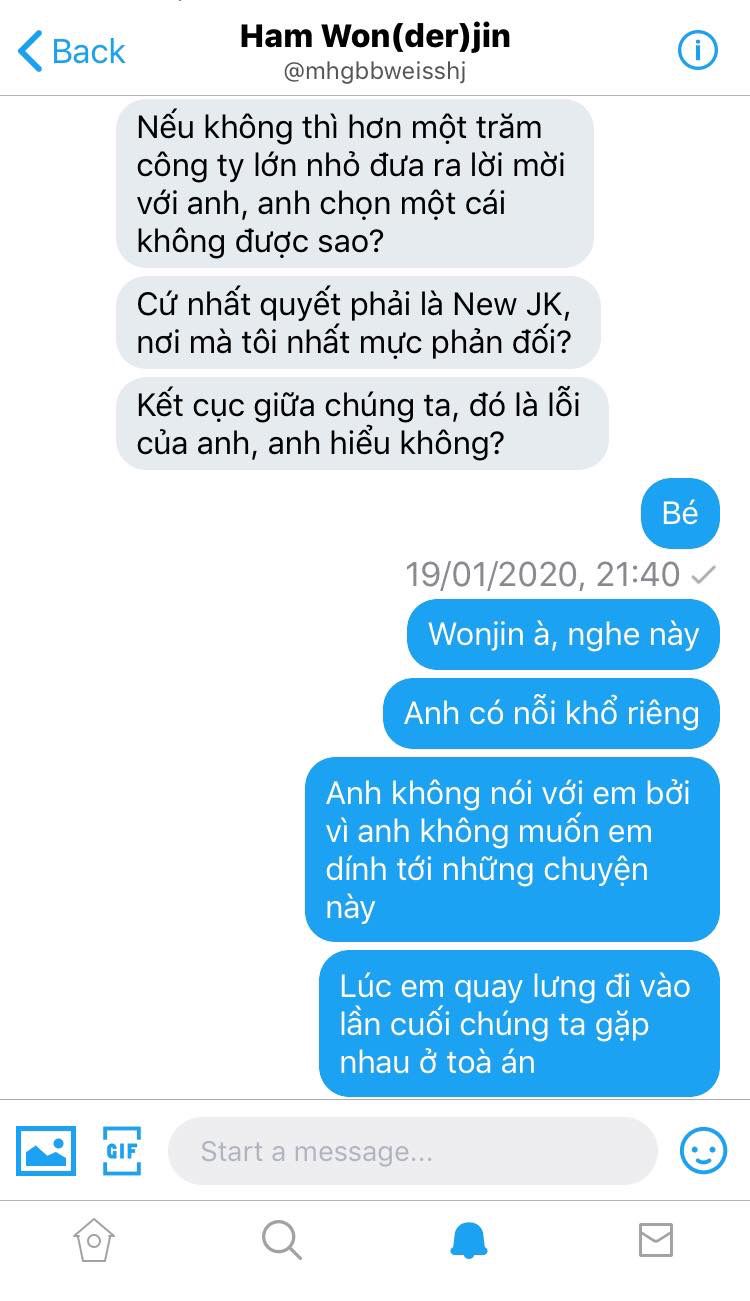750x1301 pixels.
Task: Open the GIF picker icon
Action: point(121,1151)
